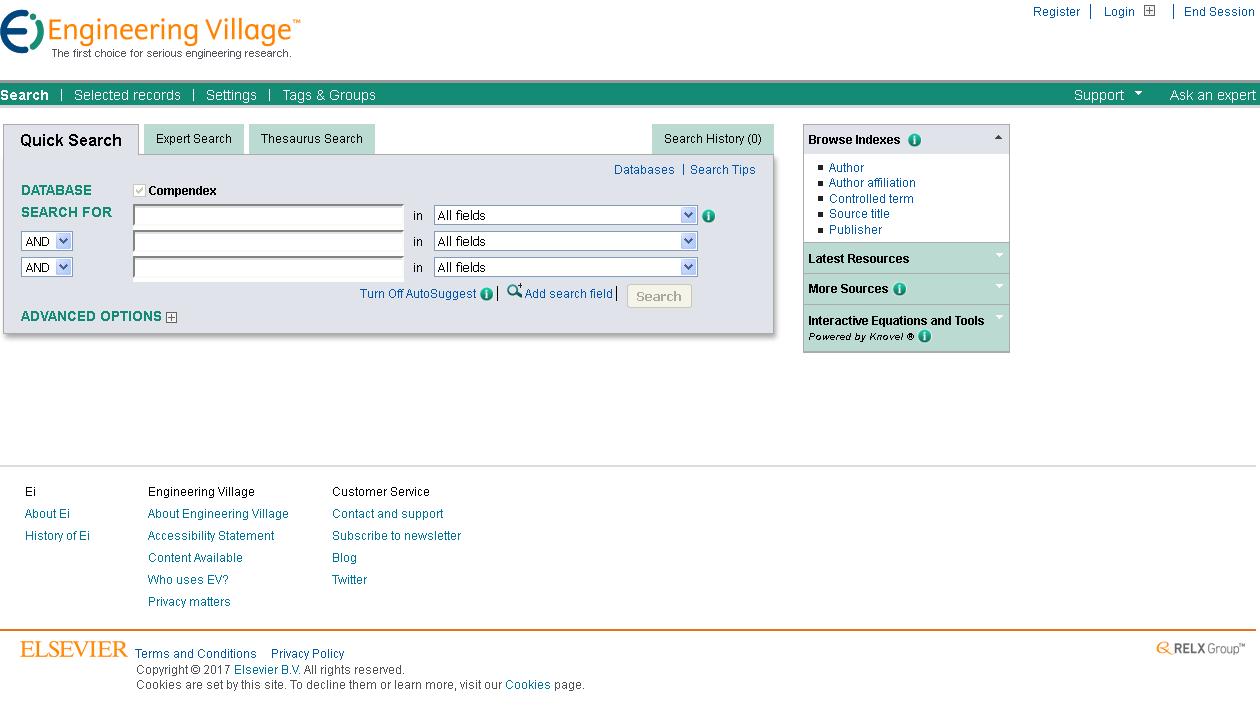This screenshot has height=709, width=1260.
Task: Open Who uses EV? link
Action: [188, 580]
